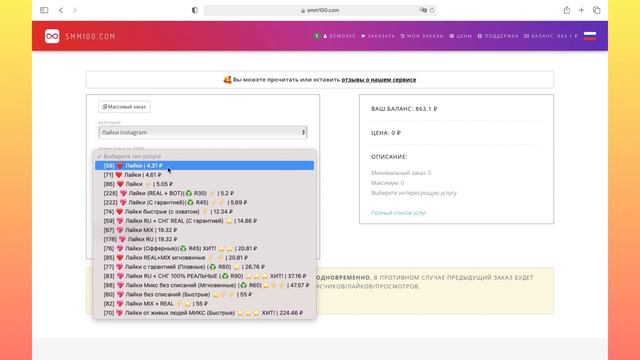
Task: Toggle Safari sidebar icon
Action: [44, 10]
